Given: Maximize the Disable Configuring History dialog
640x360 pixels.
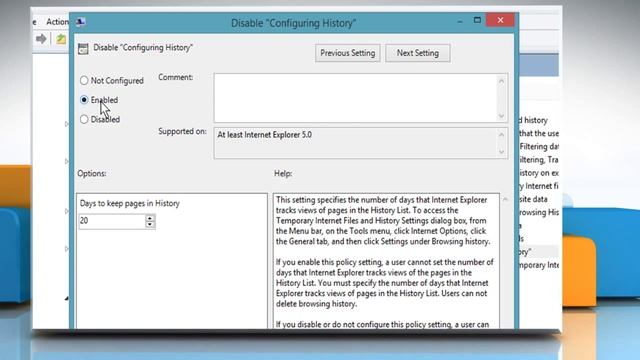Looking at the screenshot, I should [x=477, y=20].
